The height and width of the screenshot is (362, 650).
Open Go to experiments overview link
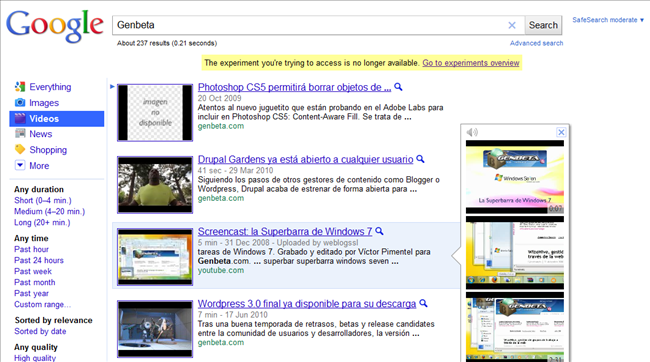pyautogui.click(x=471, y=63)
